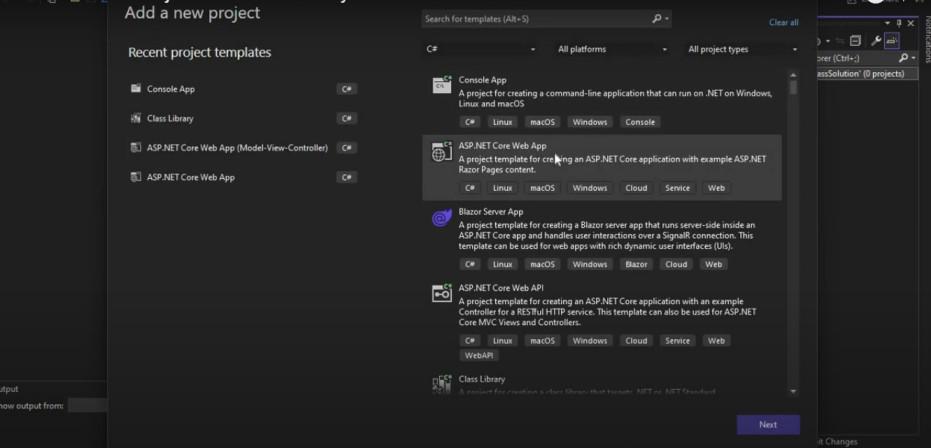Click the recent ASP.NET Core MVC icon
Screen dimensions: 931x448
tap(135, 148)
